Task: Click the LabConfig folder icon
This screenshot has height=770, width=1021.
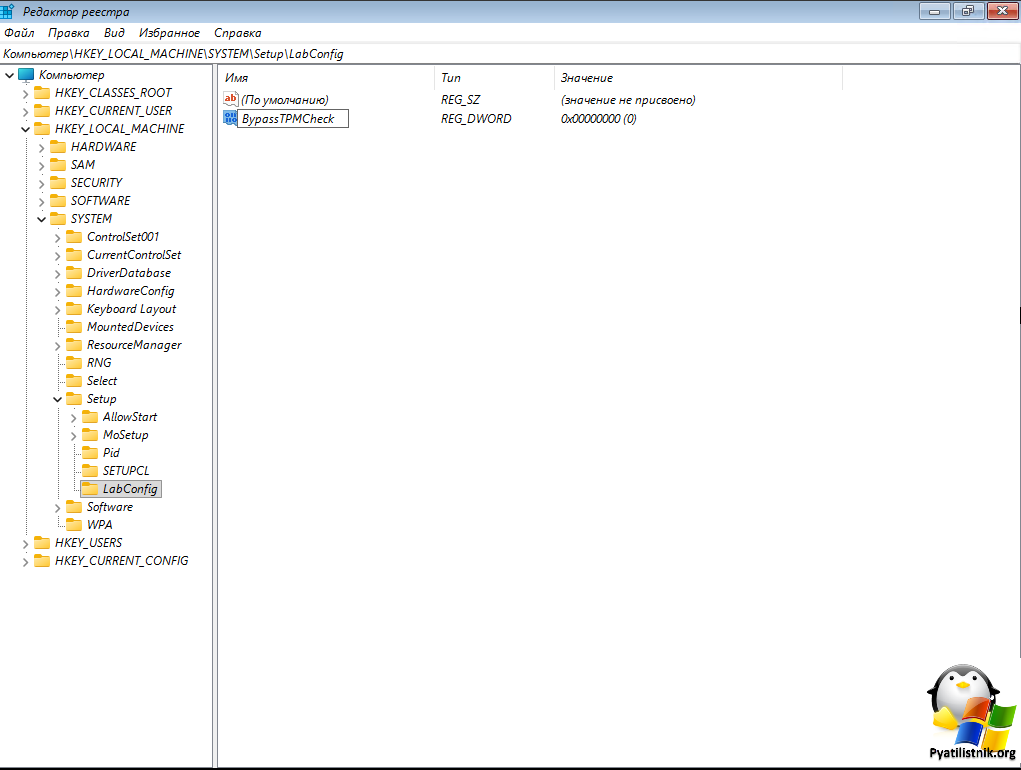Action: tap(90, 489)
